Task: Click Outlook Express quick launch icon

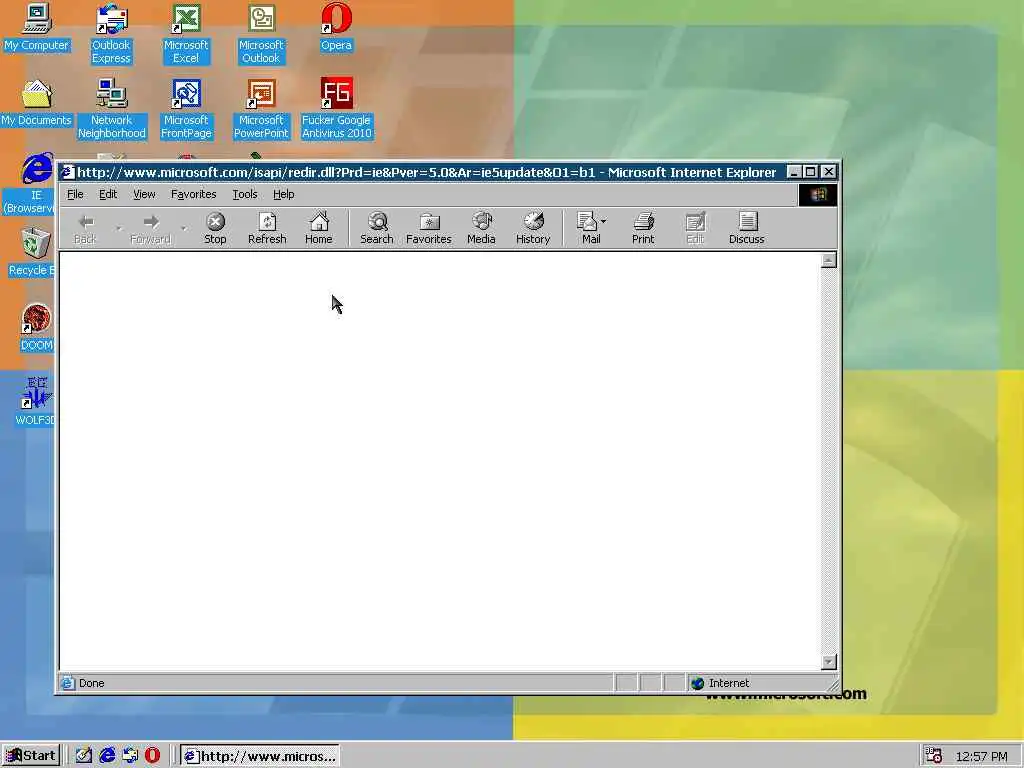Action: coord(130,756)
